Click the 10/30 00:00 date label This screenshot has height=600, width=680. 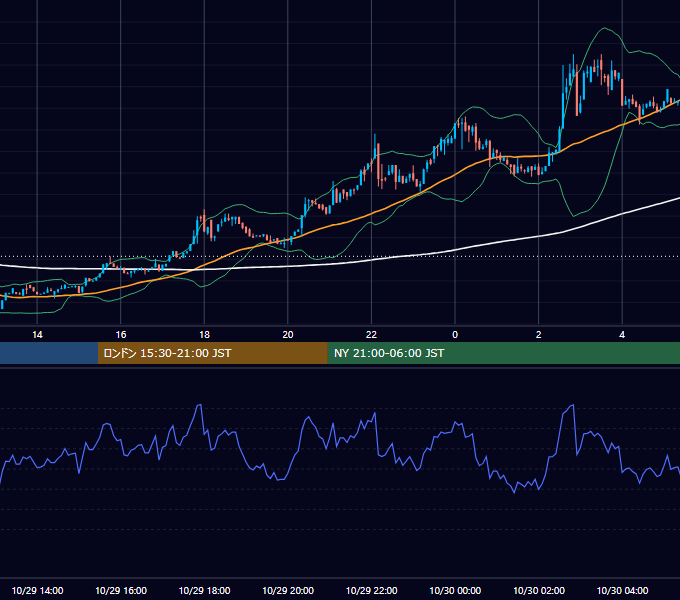pyautogui.click(x=455, y=590)
